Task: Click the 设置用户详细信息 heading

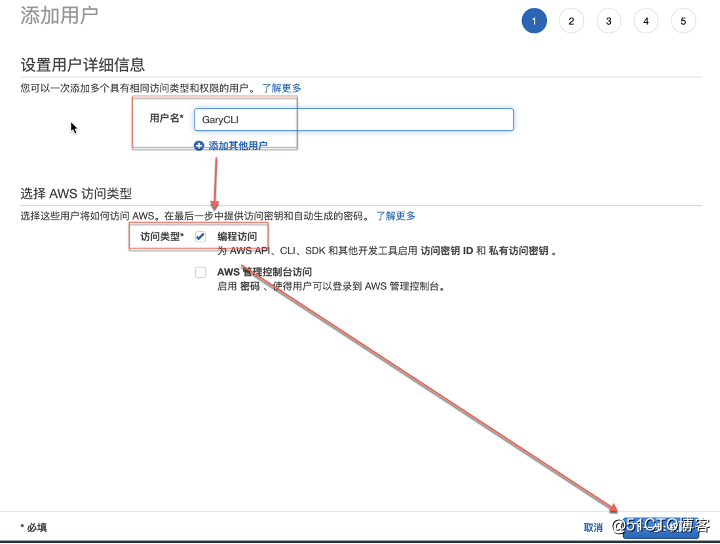Action: click(83, 65)
